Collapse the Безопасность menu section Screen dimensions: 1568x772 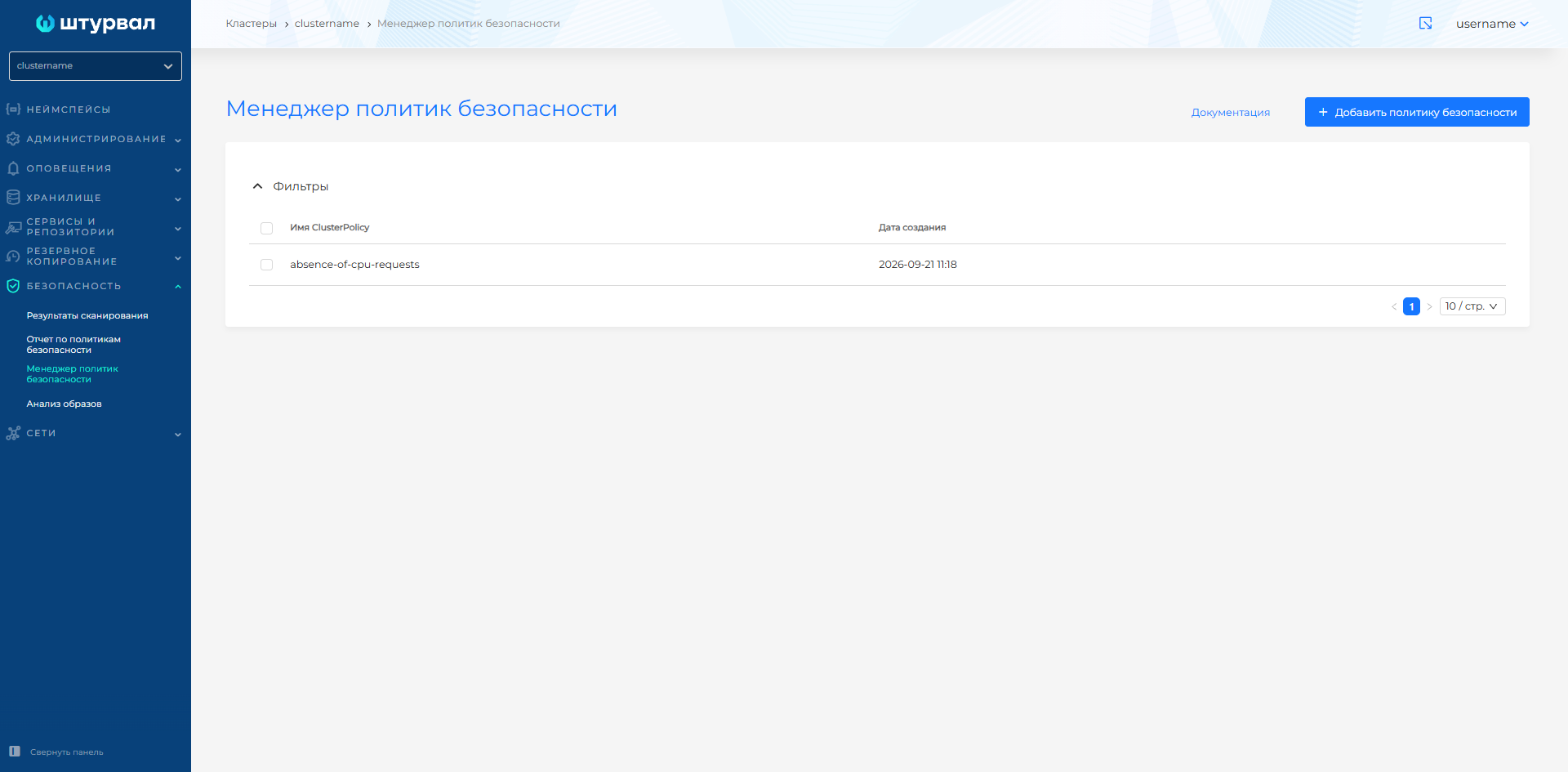(x=178, y=287)
